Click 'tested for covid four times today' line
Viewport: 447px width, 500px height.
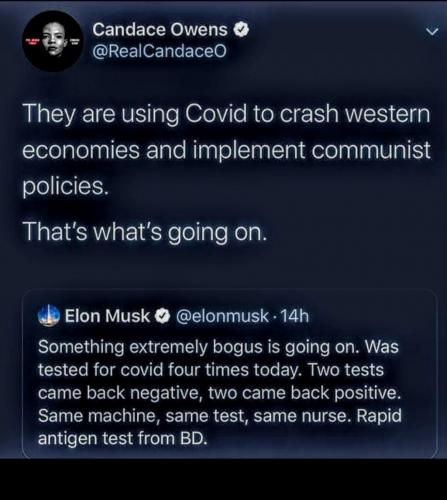[x=170, y=370]
